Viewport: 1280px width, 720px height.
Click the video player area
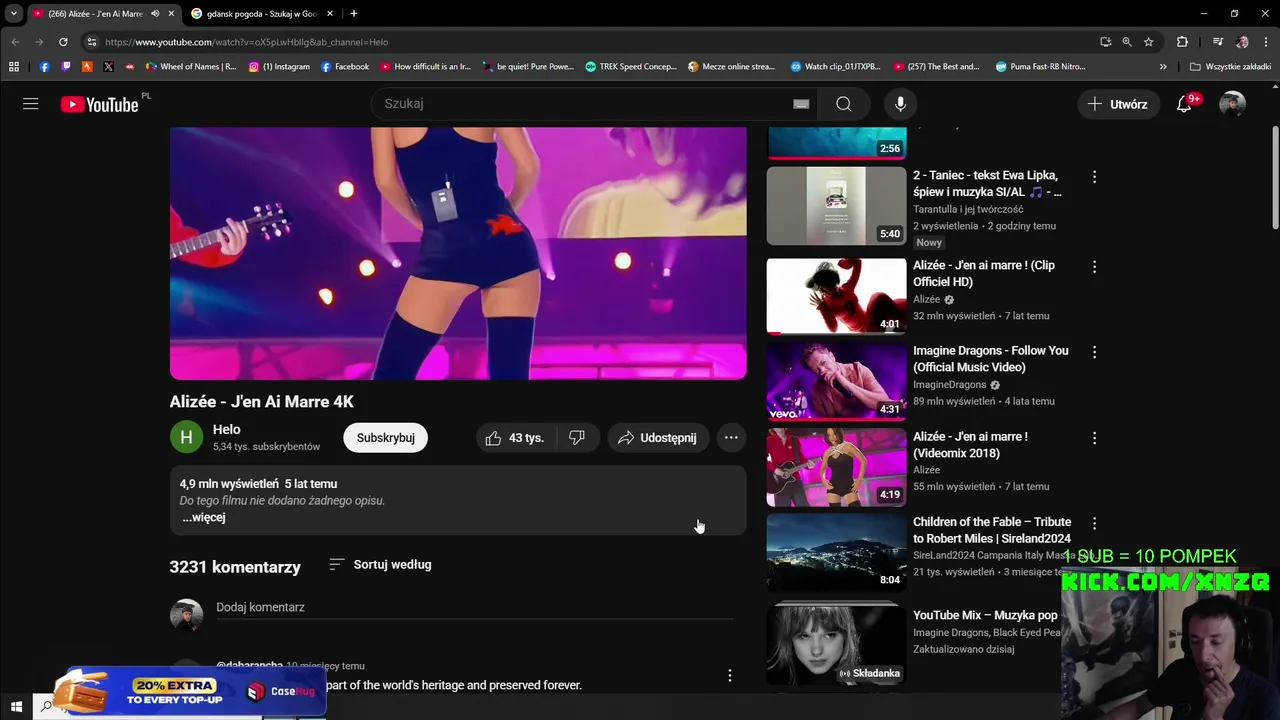coord(458,253)
